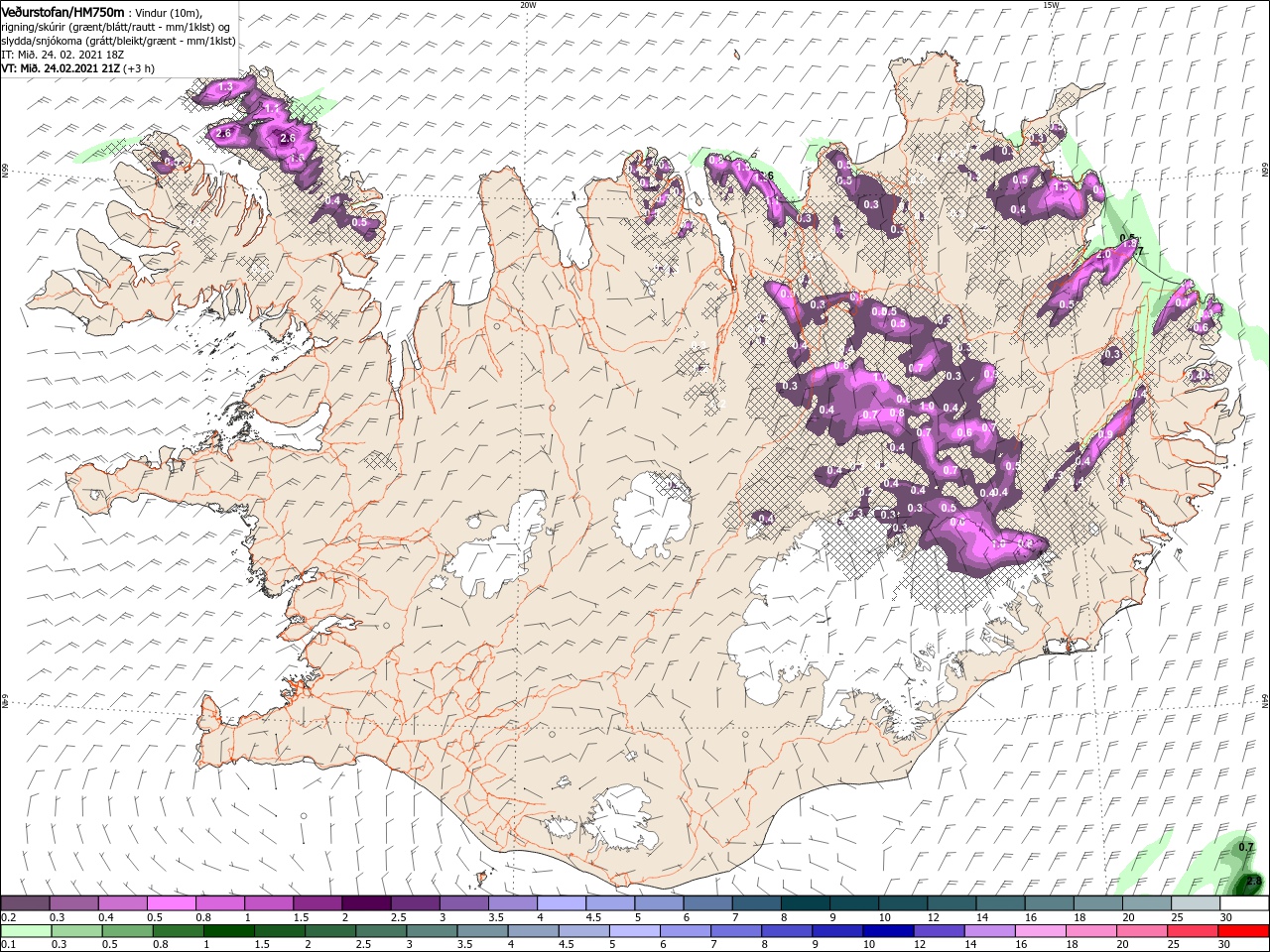Select the rain scale swatch from 0.3 to 0.5

[76, 930]
